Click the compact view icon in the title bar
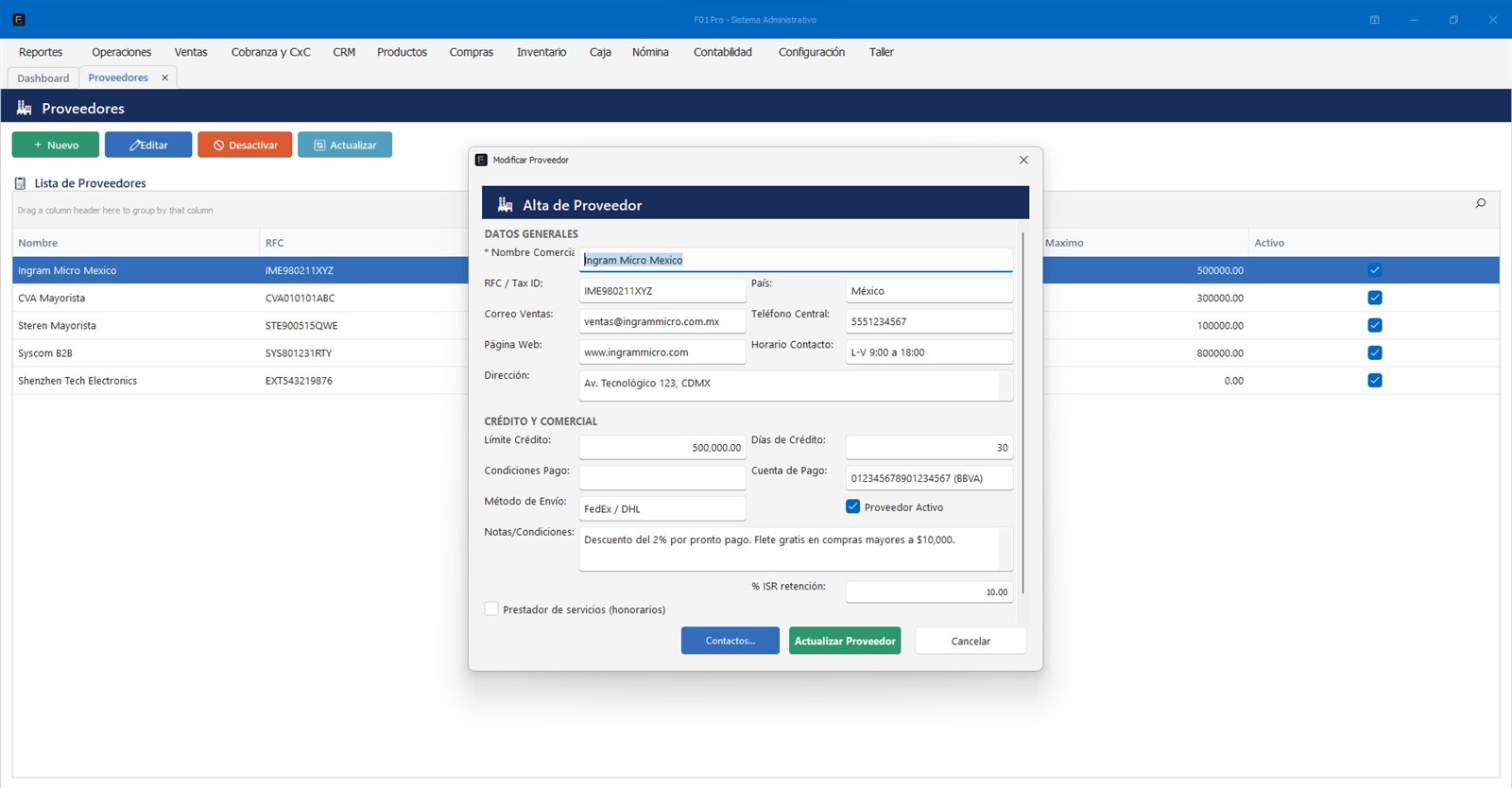Screen dimensions: 1512x788 point(1375,20)
